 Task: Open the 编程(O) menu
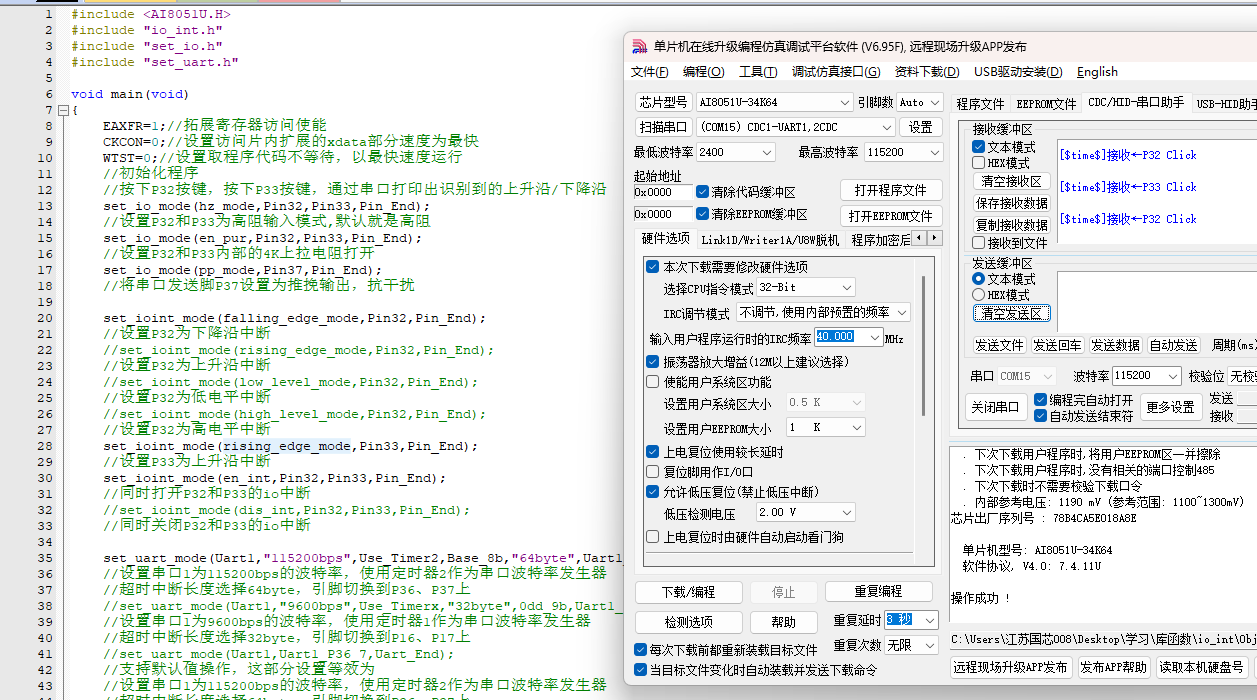click(x=704, y=72)
